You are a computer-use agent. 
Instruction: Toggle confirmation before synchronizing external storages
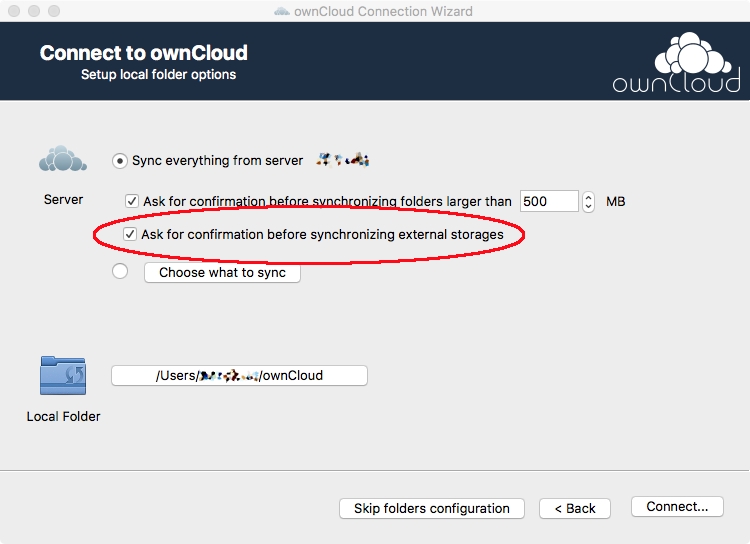(x=130, y=234)
